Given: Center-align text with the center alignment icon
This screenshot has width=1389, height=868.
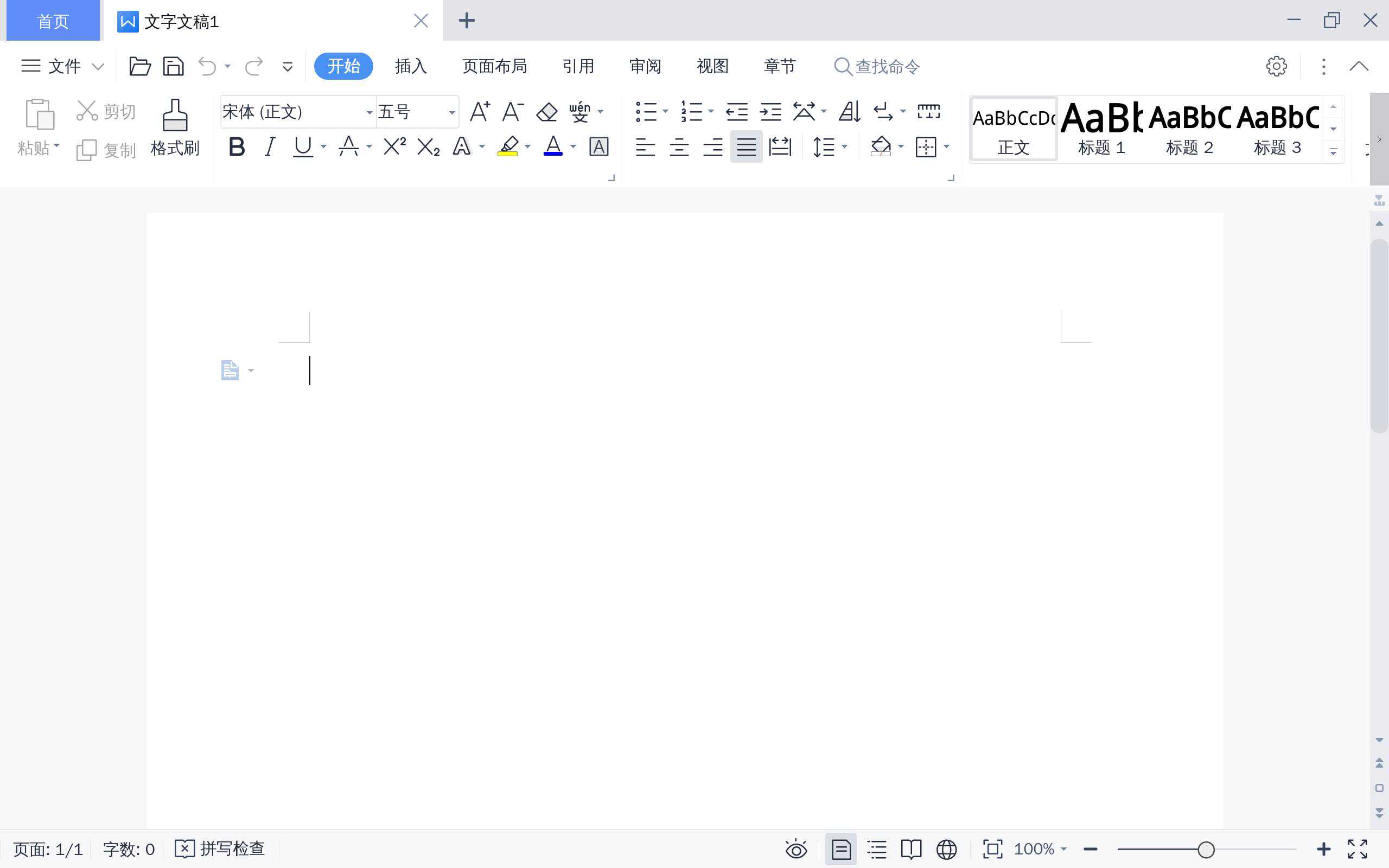Looking at the screenshot, I should tap(679, 147).
